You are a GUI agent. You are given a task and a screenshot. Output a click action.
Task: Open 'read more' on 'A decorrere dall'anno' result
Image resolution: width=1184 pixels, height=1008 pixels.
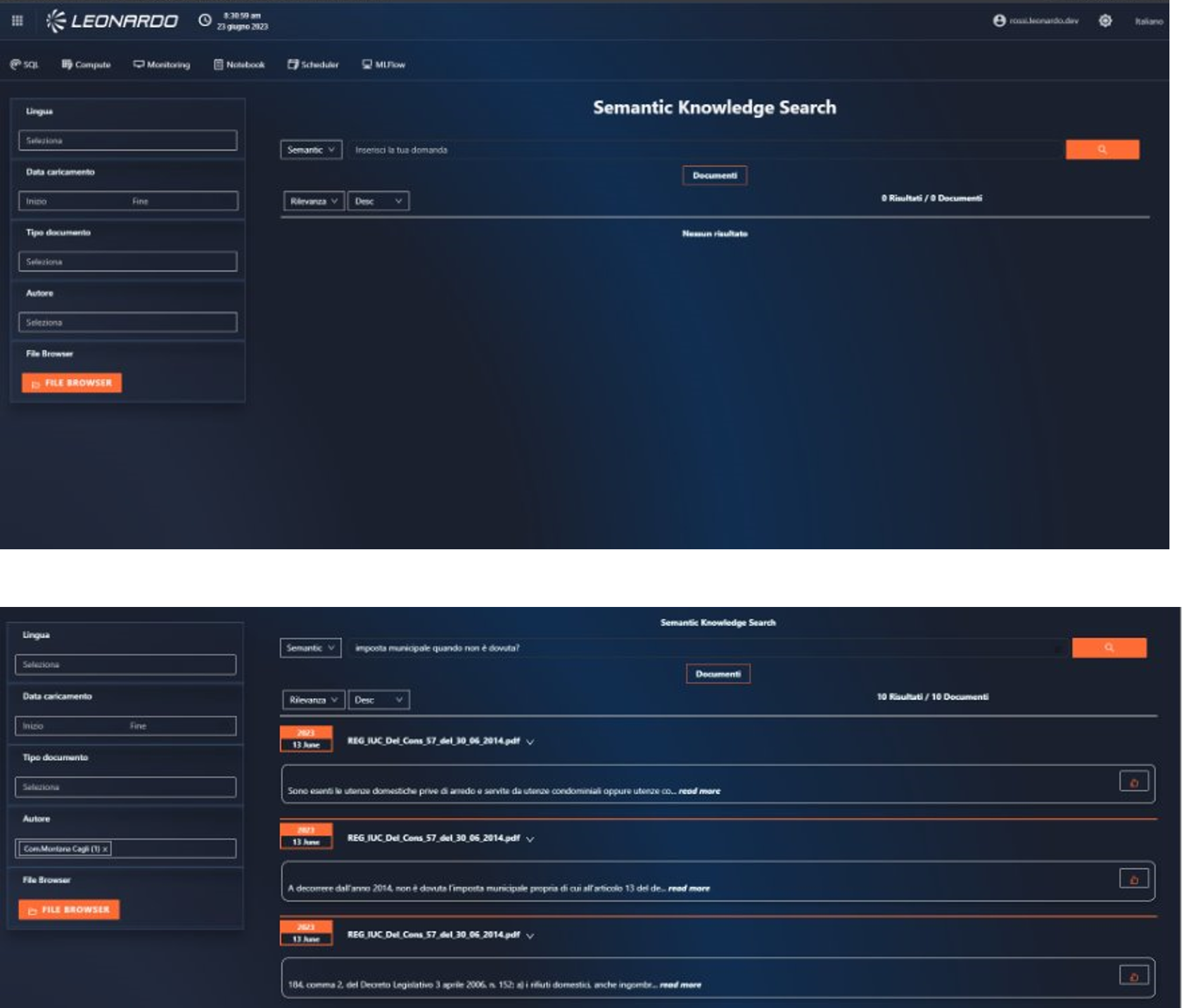[689, 888]
